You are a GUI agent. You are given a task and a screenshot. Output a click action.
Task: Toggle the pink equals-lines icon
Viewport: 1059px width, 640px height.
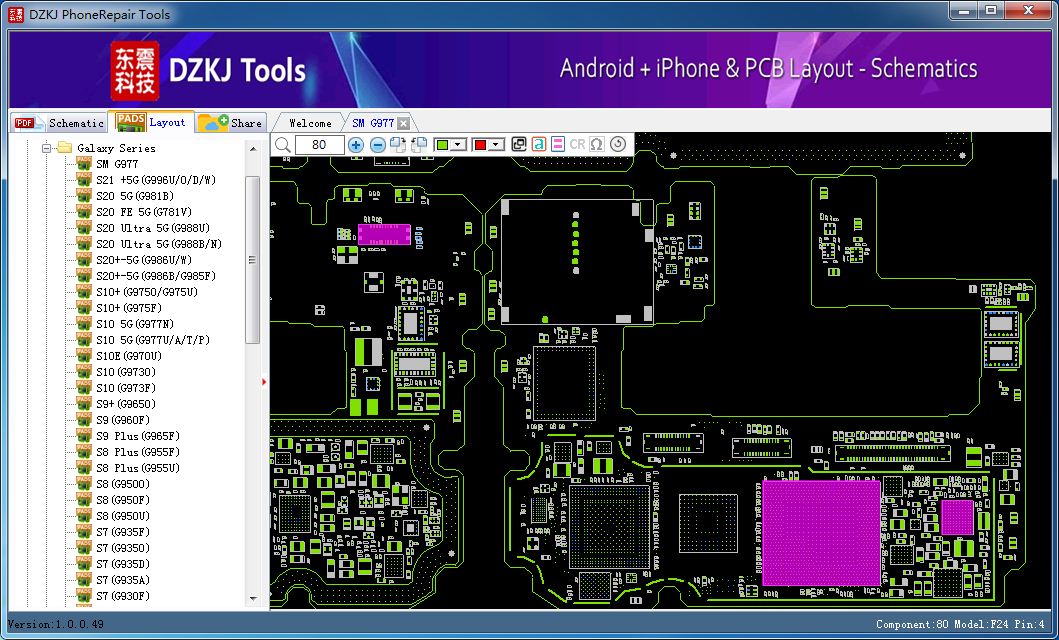coord(557,144)
